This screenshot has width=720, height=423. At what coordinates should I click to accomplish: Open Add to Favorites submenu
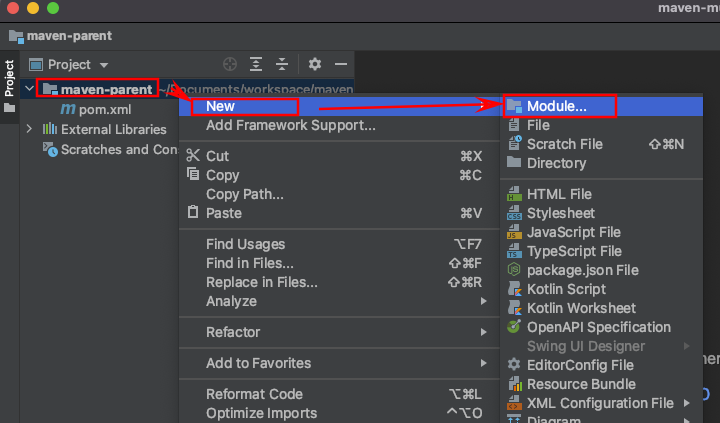coord(339,363)
